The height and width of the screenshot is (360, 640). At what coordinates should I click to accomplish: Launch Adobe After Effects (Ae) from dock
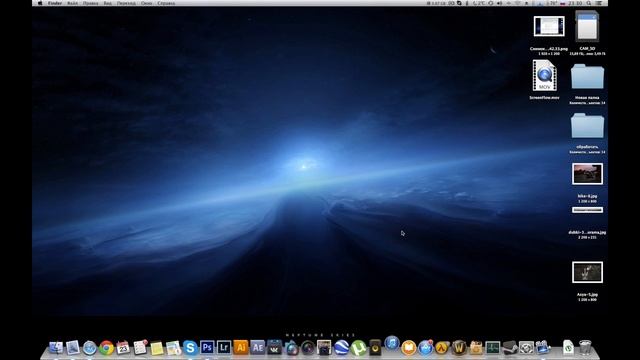pos(257,347)
